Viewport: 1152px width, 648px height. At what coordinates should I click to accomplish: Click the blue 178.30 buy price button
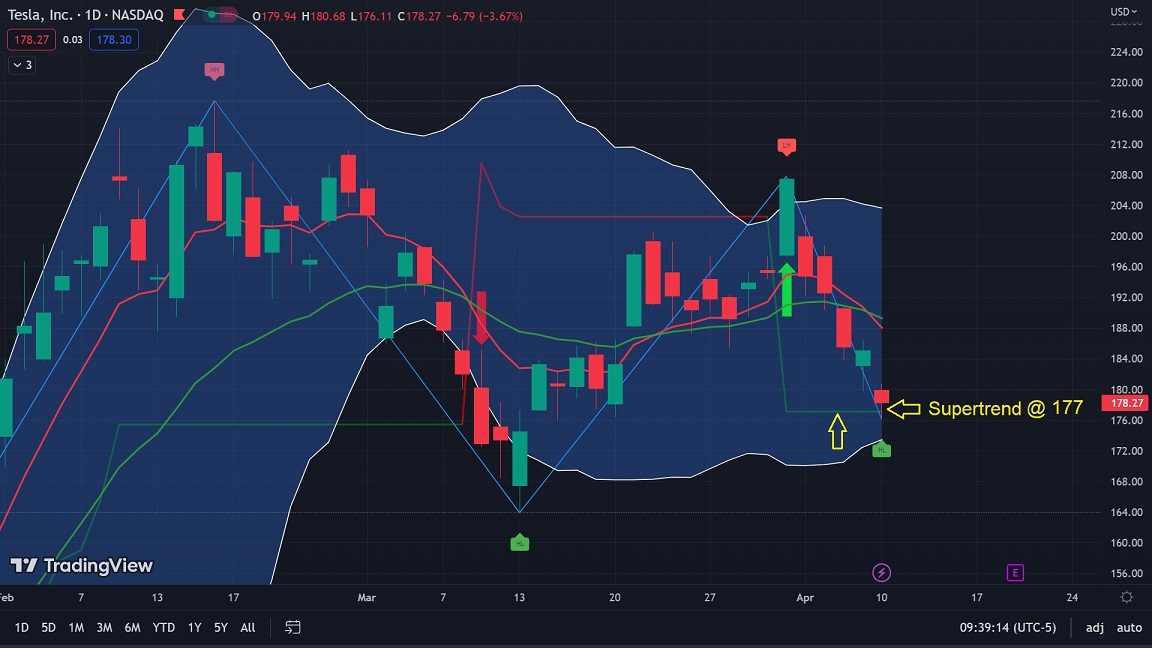pyautogui.click(x=114, y=40)
